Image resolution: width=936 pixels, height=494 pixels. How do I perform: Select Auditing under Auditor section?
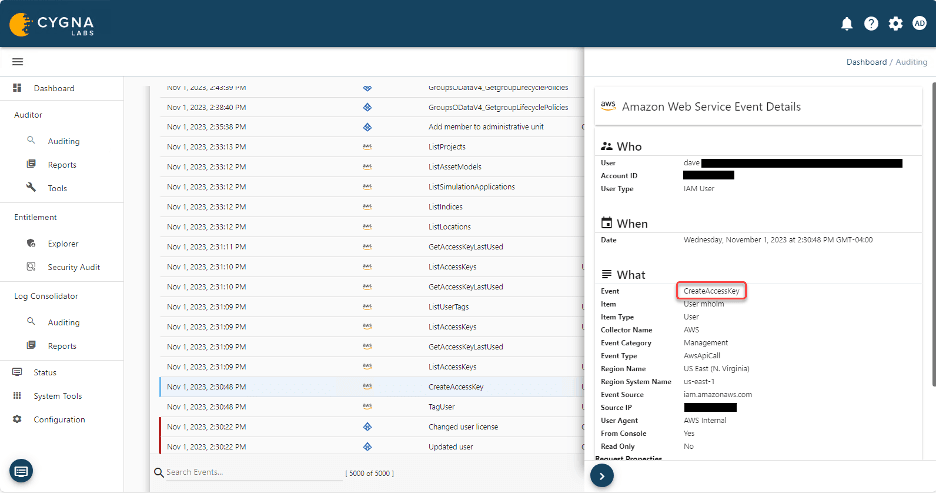(63, 141)
